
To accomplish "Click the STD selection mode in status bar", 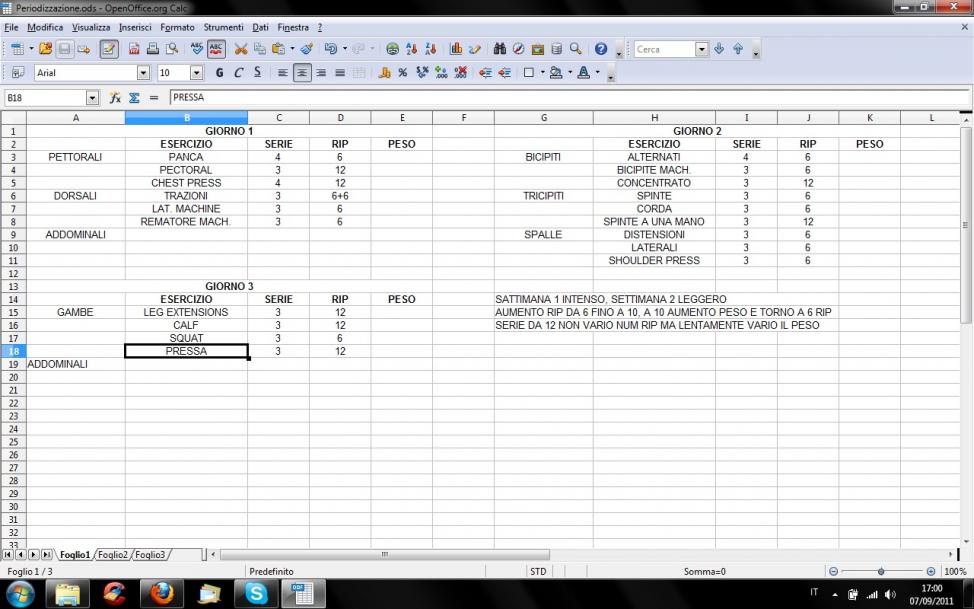I will 537,571.
